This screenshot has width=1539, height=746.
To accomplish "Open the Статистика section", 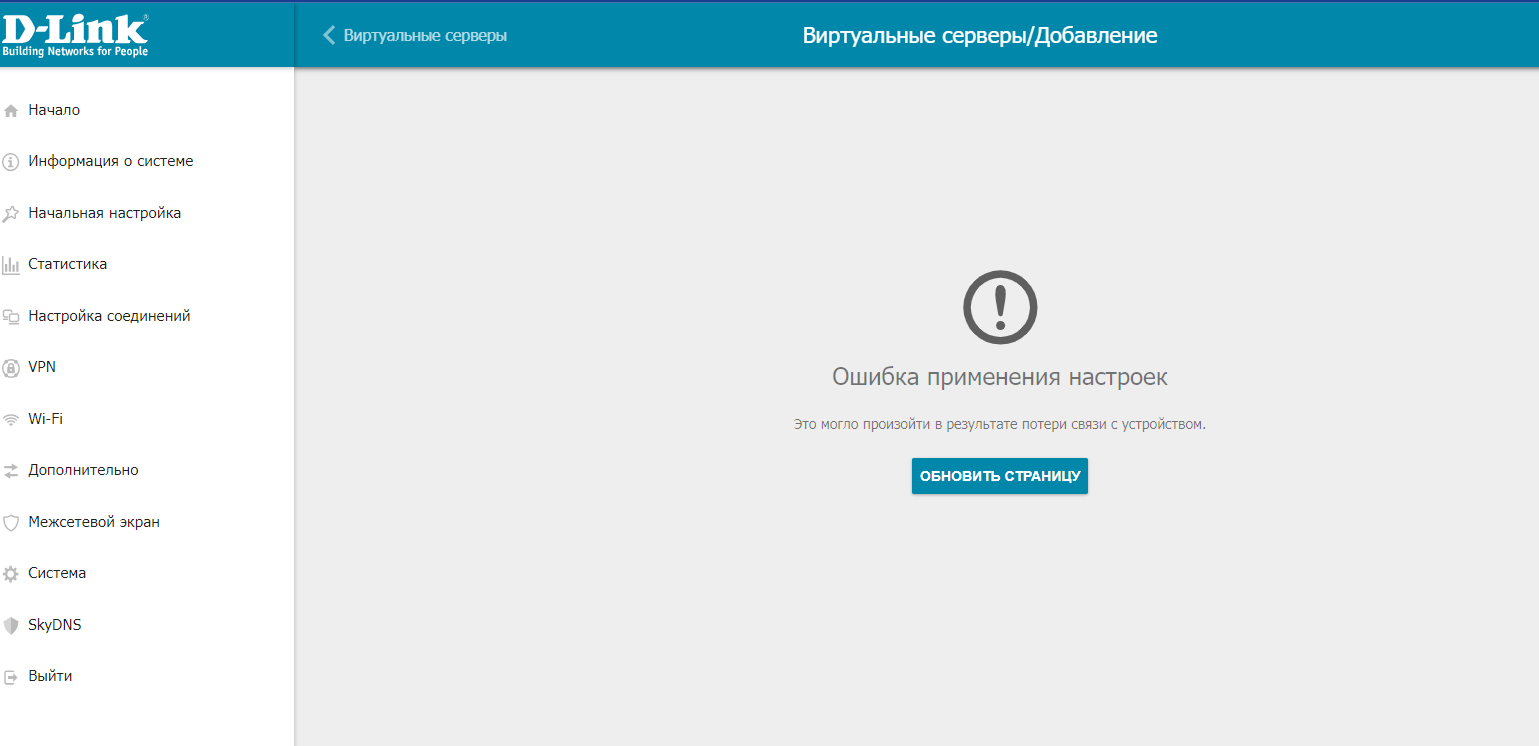I will pos(68,264).
